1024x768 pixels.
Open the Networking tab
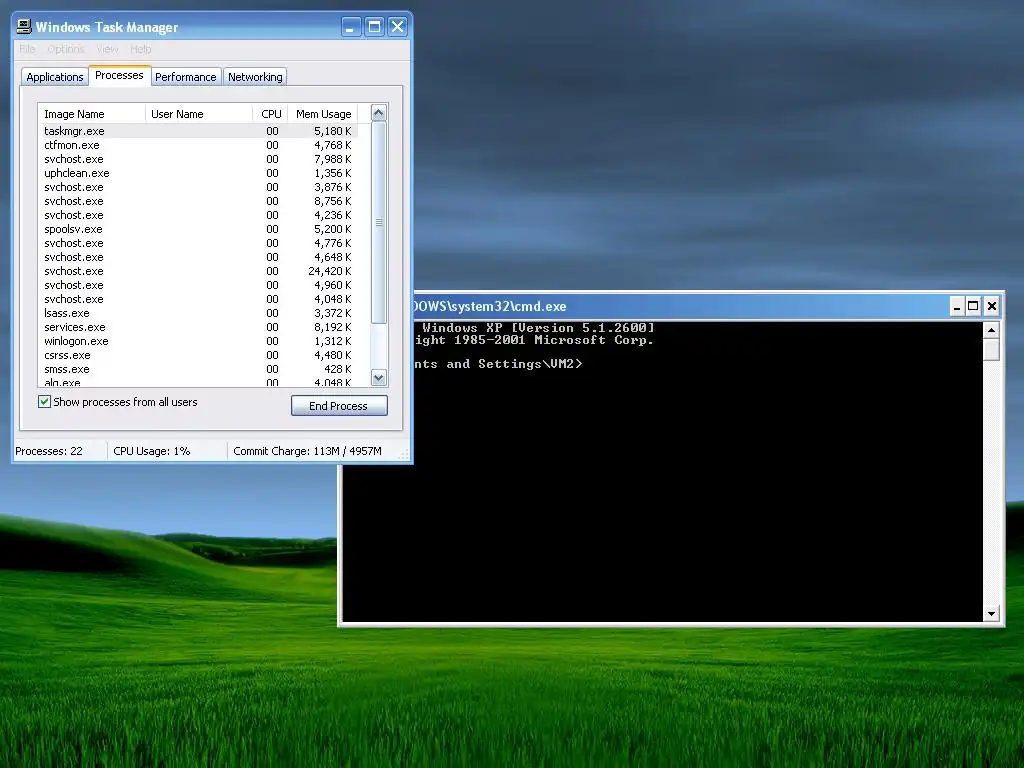pos(255,77)
